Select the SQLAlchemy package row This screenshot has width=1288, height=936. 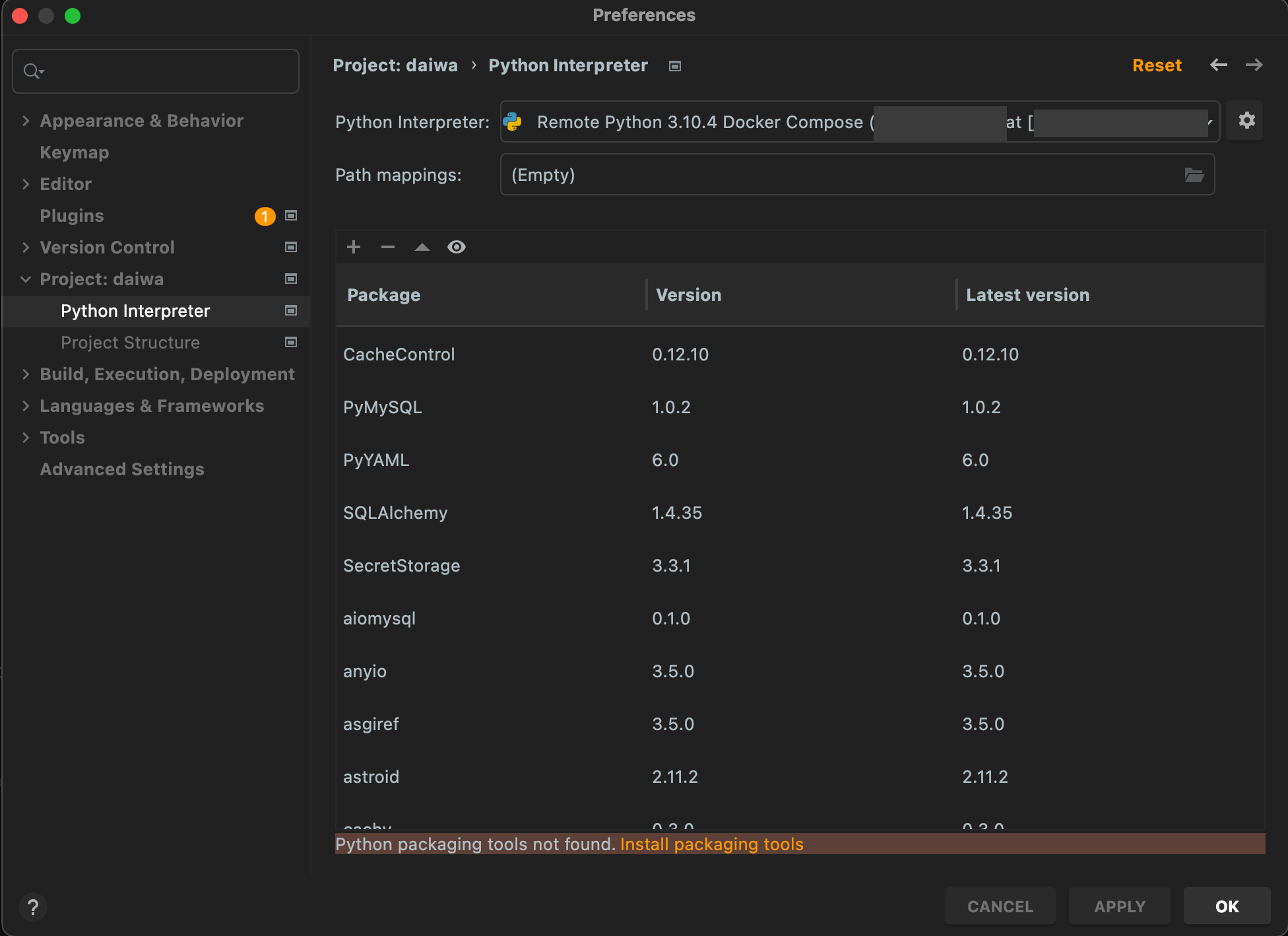click(395, 512)
